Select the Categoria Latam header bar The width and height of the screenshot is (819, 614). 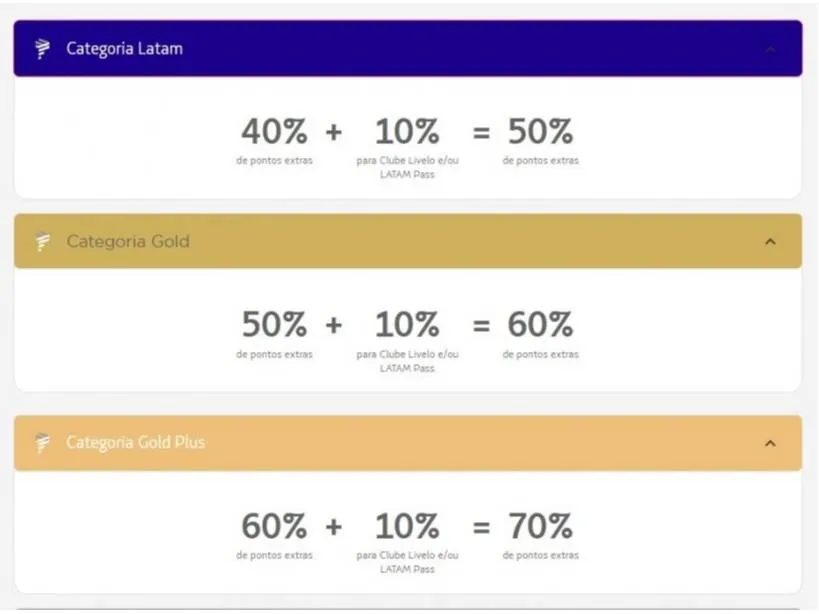(x=400, y=47)
